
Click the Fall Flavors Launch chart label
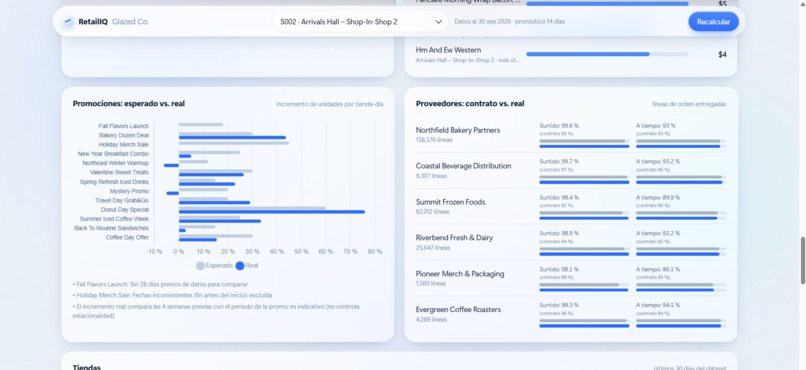tap(123, 126)
